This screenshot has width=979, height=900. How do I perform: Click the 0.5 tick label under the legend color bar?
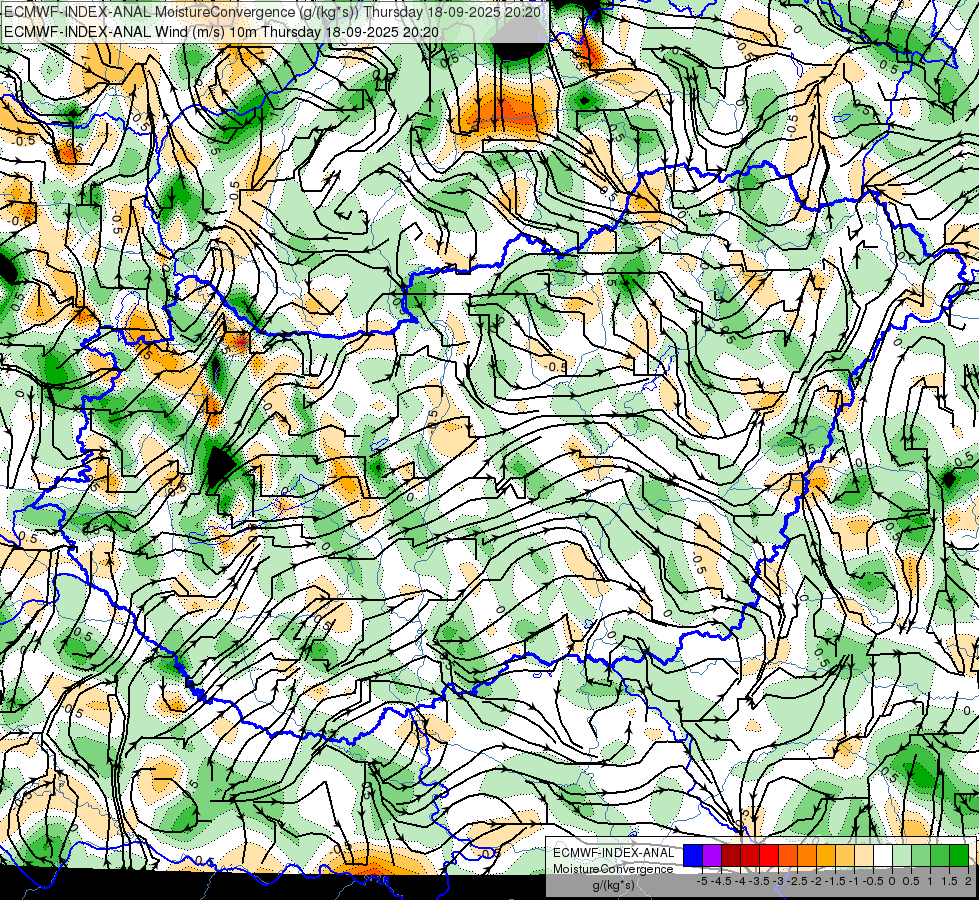(911, 881)
